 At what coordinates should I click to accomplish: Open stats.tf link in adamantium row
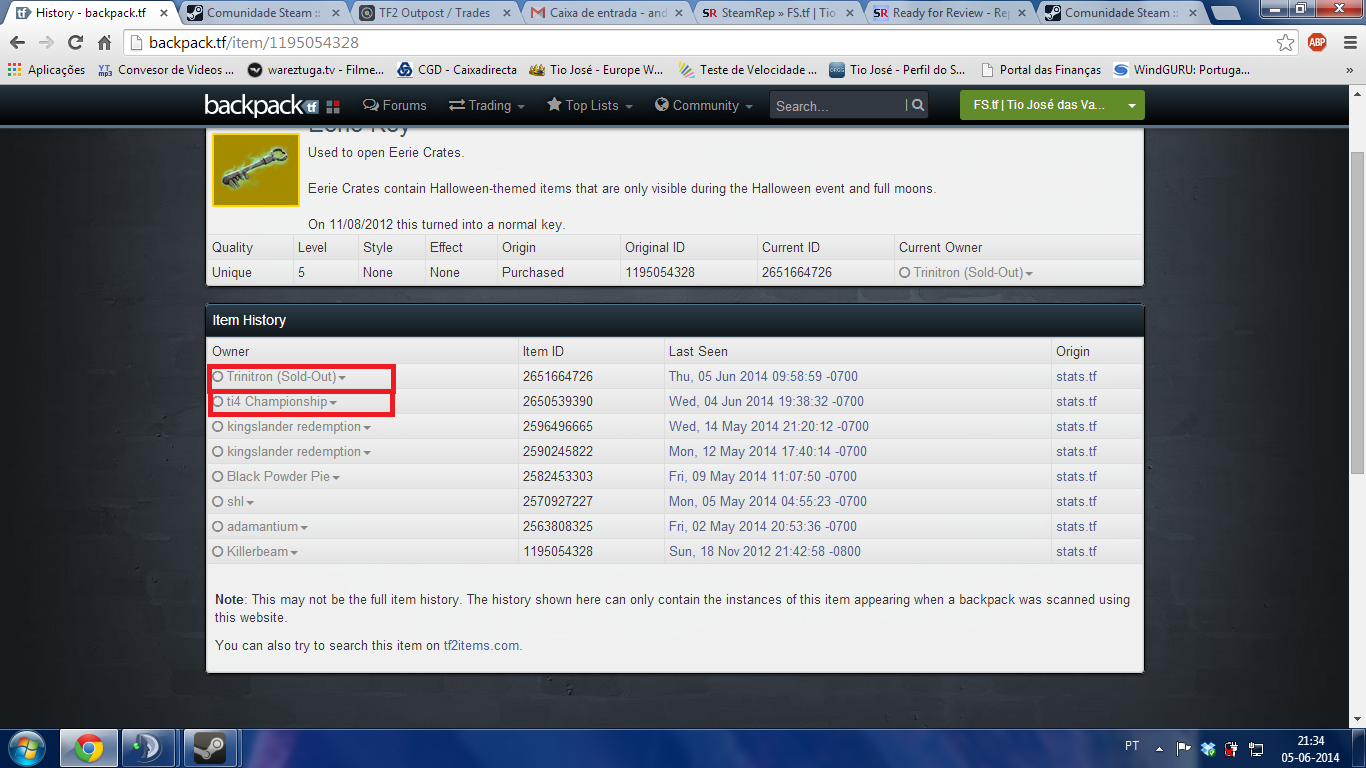click(1076, 527)
